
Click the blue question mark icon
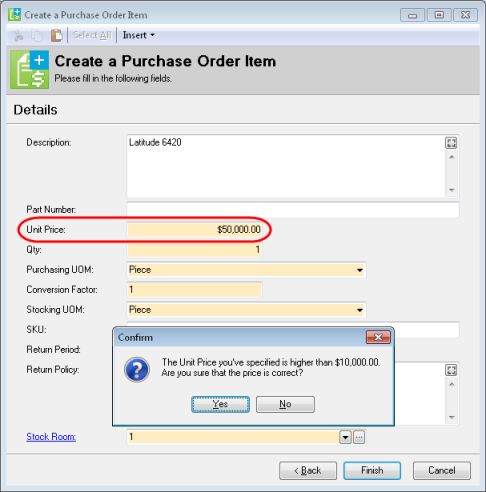pos(137,369)
